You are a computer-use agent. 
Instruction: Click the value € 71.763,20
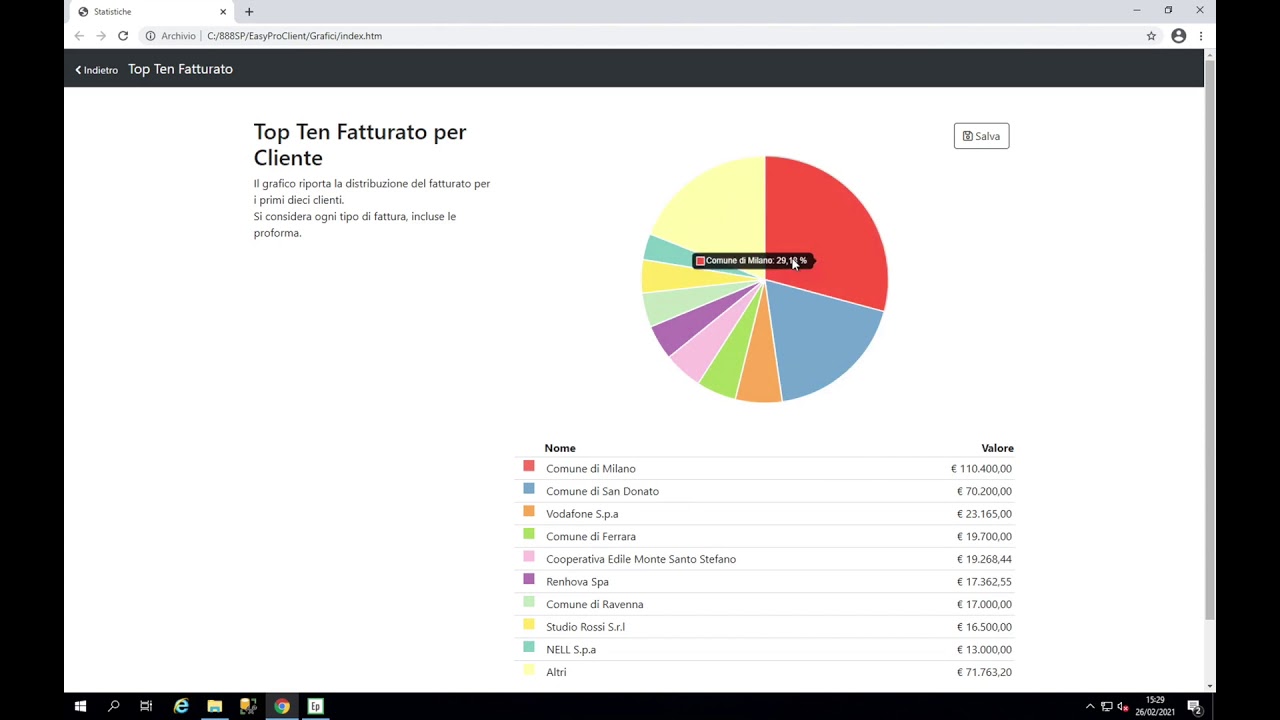coord(984,672)
